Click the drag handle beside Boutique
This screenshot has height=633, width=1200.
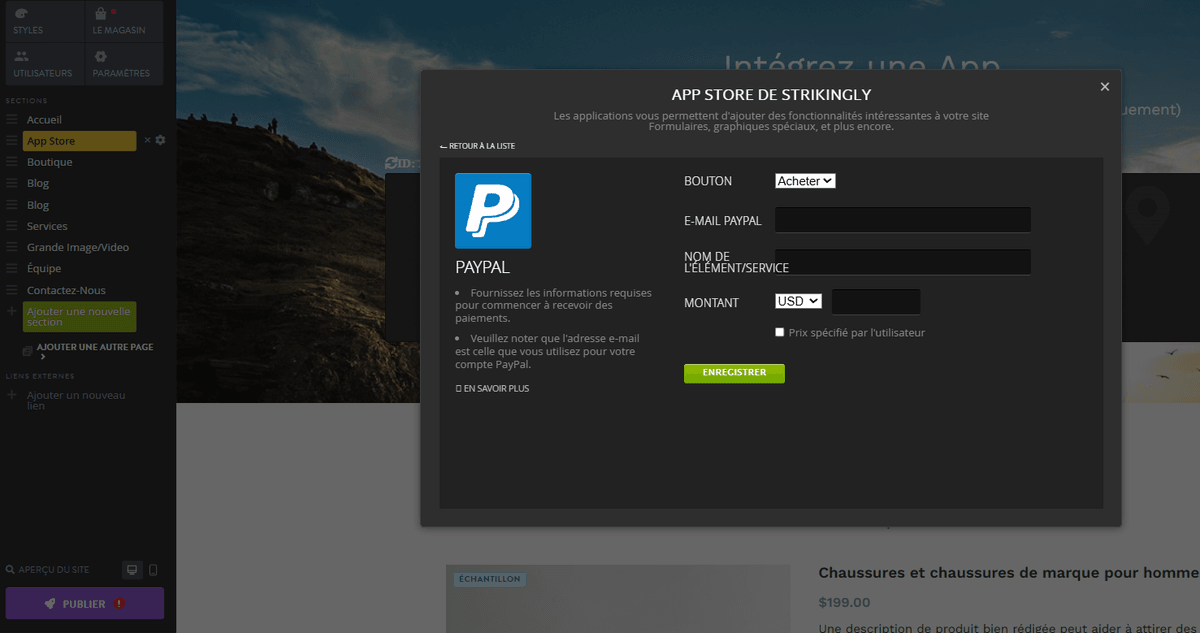pos(12,162)
